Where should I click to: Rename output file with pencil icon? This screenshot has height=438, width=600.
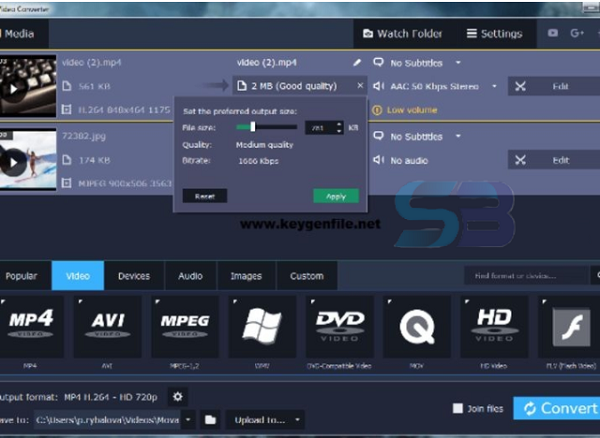357,62
